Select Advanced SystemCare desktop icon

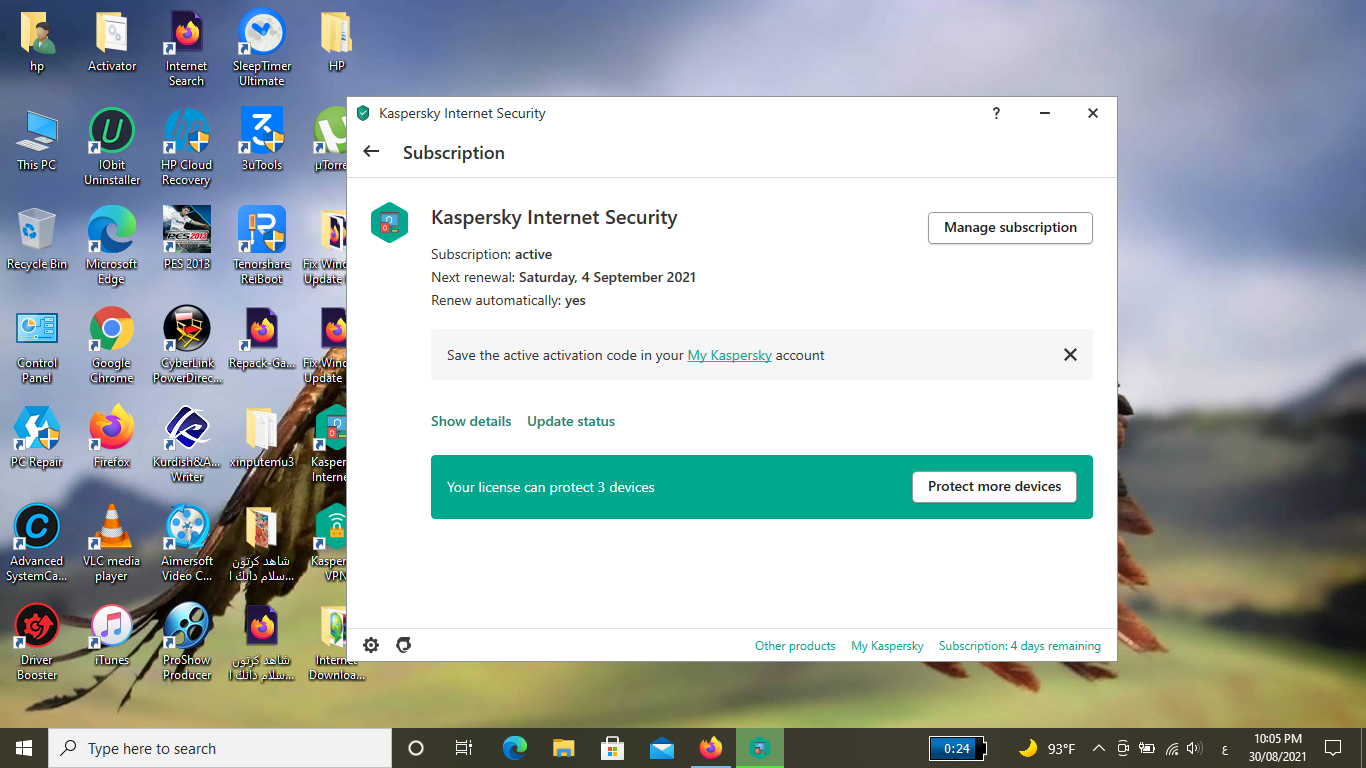click(37, 543)
